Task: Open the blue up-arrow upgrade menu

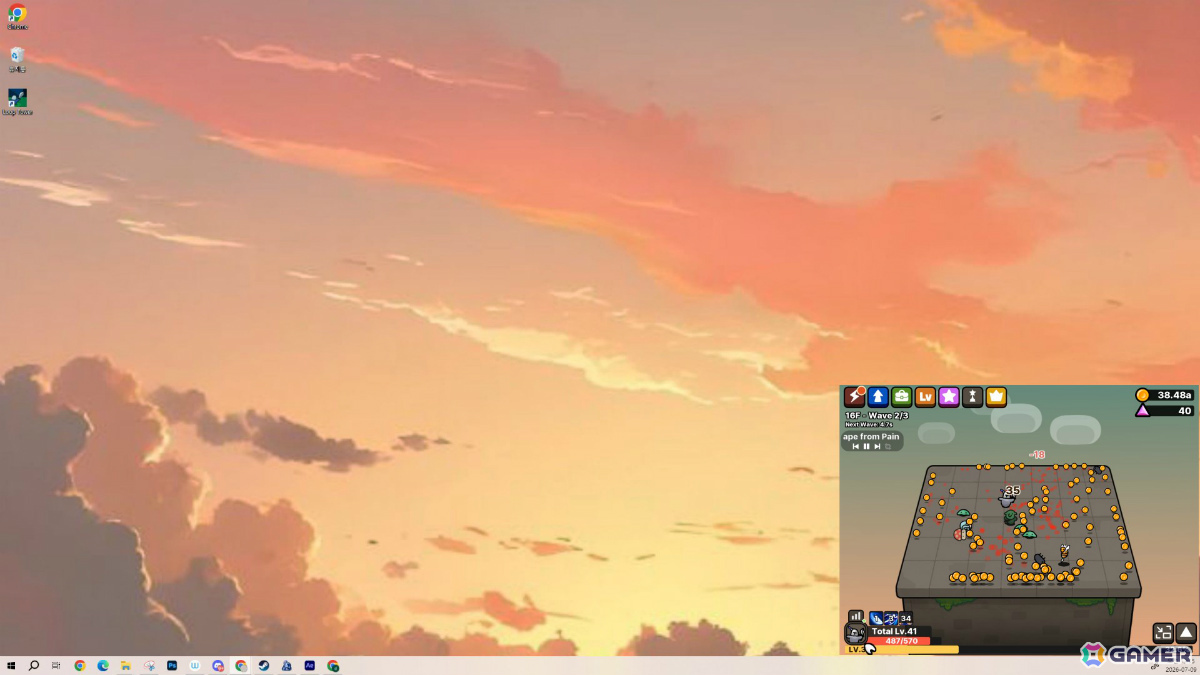Action: [x=878, y=397]
